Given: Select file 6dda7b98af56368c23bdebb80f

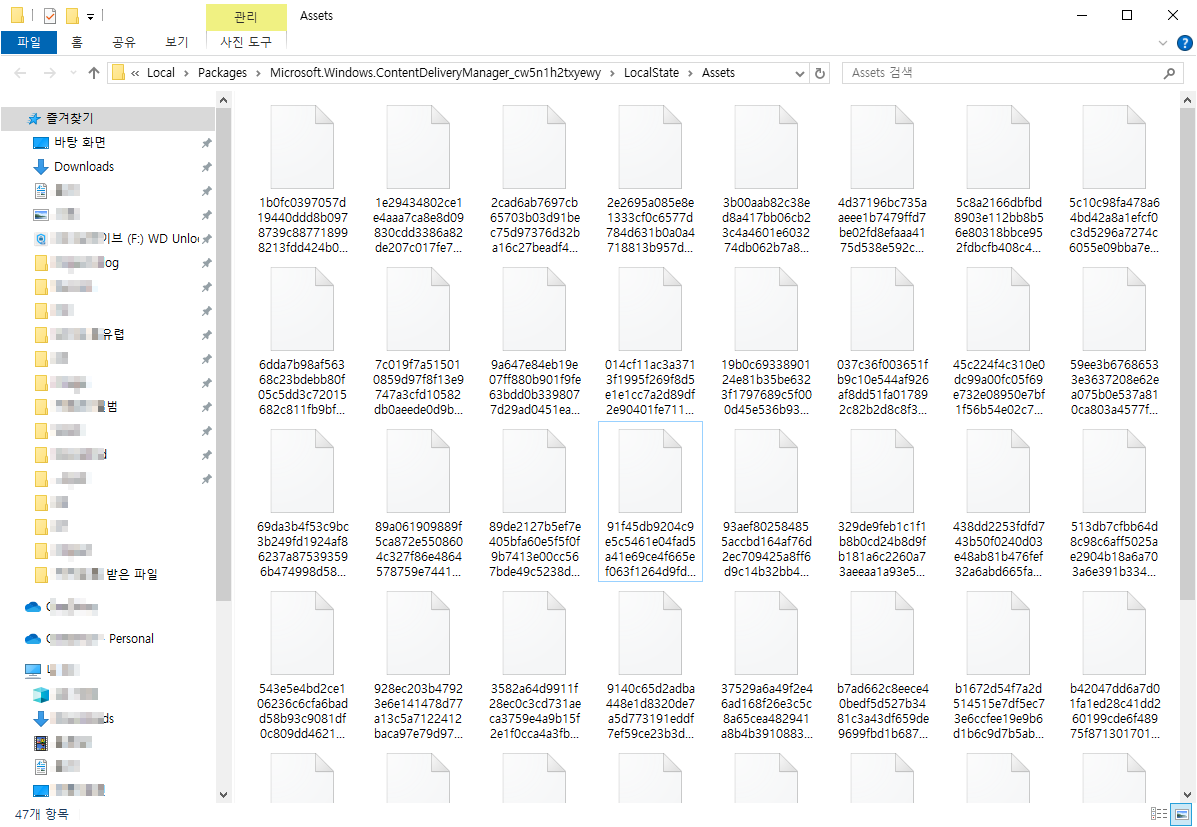Looking at the screenshot, I should [x=302, y=341].
